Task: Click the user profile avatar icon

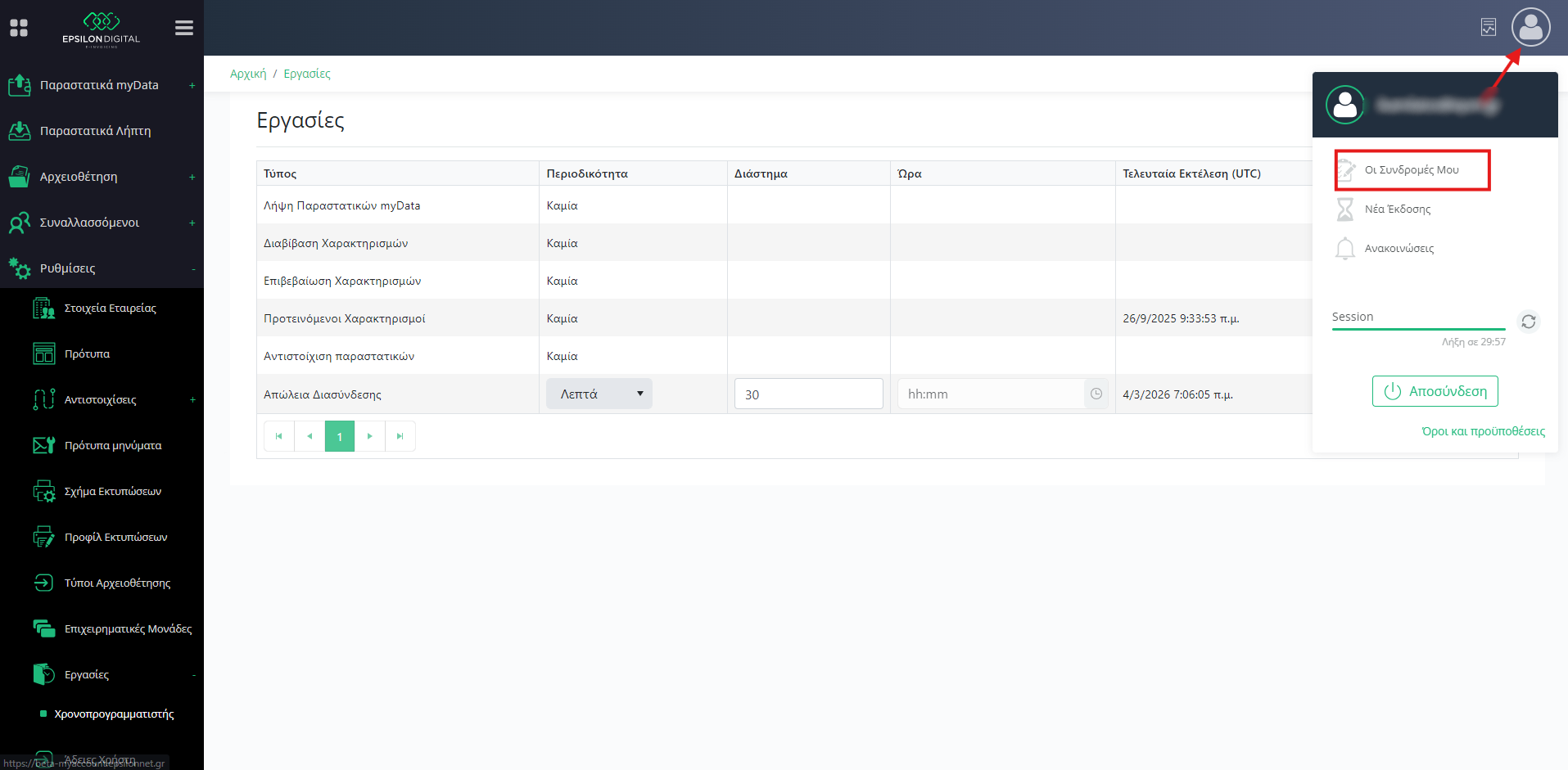Action: click(1530, 27)
